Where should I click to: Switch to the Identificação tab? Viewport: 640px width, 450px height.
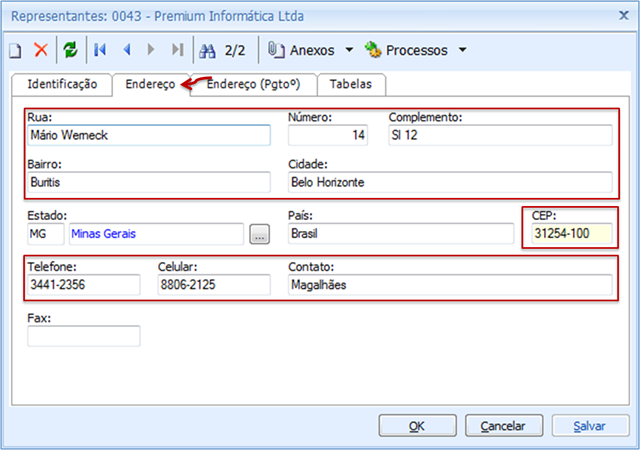point(62,84)
